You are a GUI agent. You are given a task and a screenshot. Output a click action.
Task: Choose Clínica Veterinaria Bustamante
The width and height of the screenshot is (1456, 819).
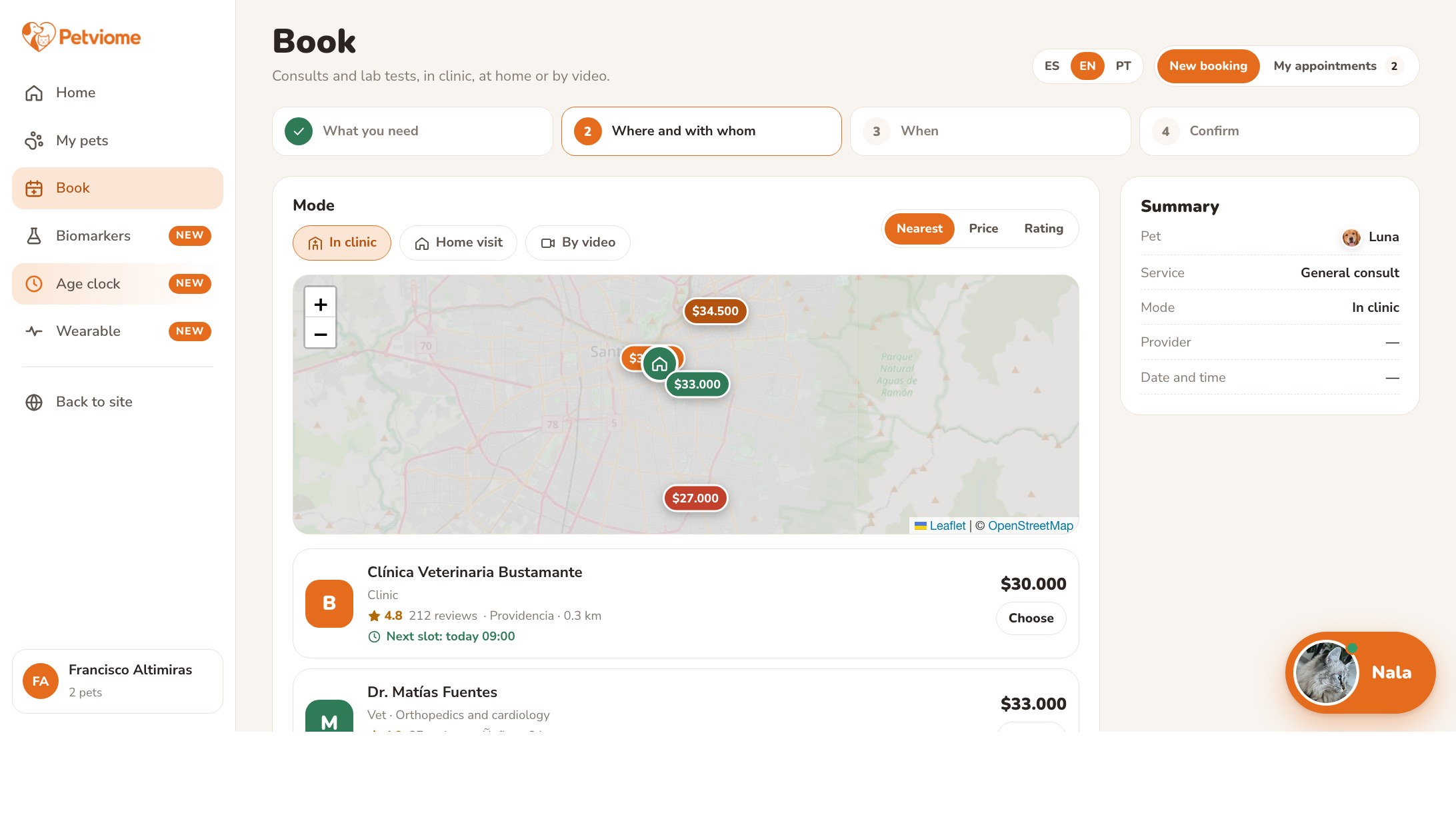tap(1031, 618)
